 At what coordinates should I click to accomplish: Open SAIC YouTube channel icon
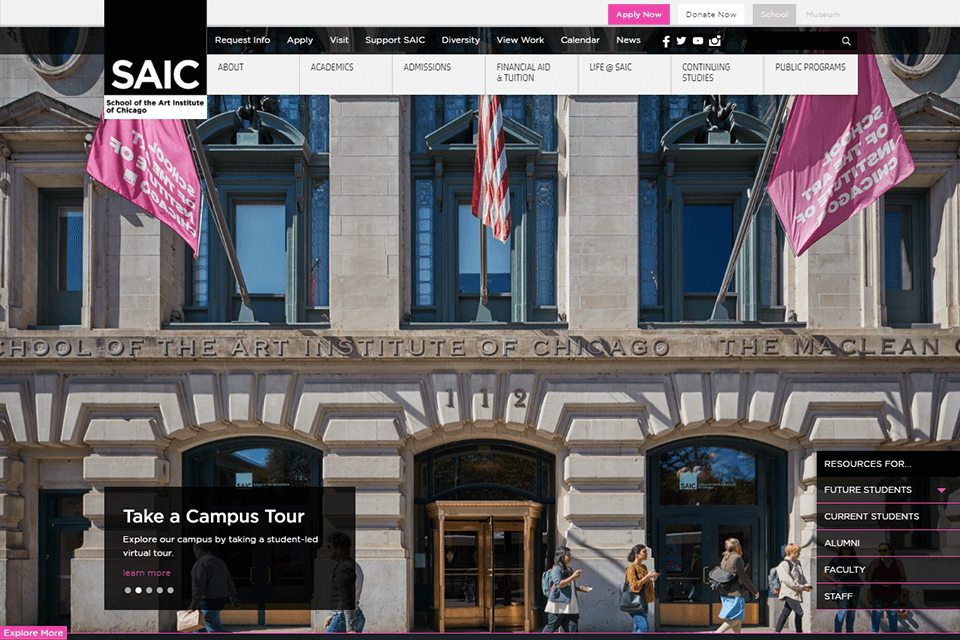(698, 41)
